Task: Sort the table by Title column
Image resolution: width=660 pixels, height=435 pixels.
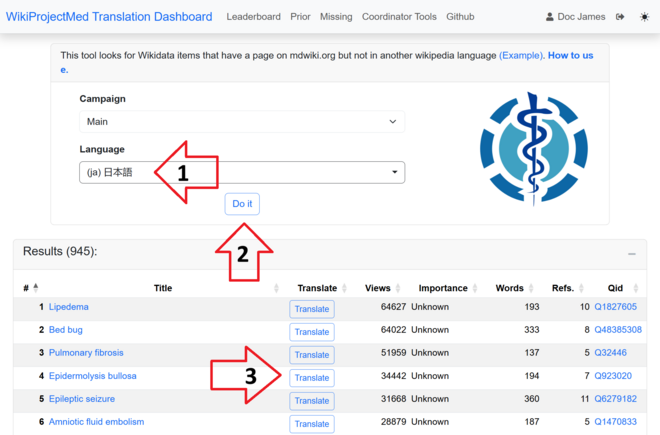Action: [163, 288]
